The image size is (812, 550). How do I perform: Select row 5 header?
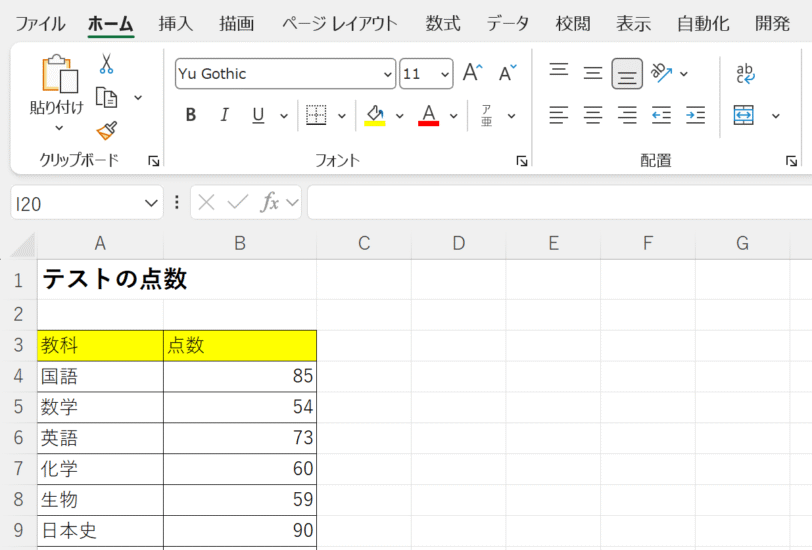18,407
